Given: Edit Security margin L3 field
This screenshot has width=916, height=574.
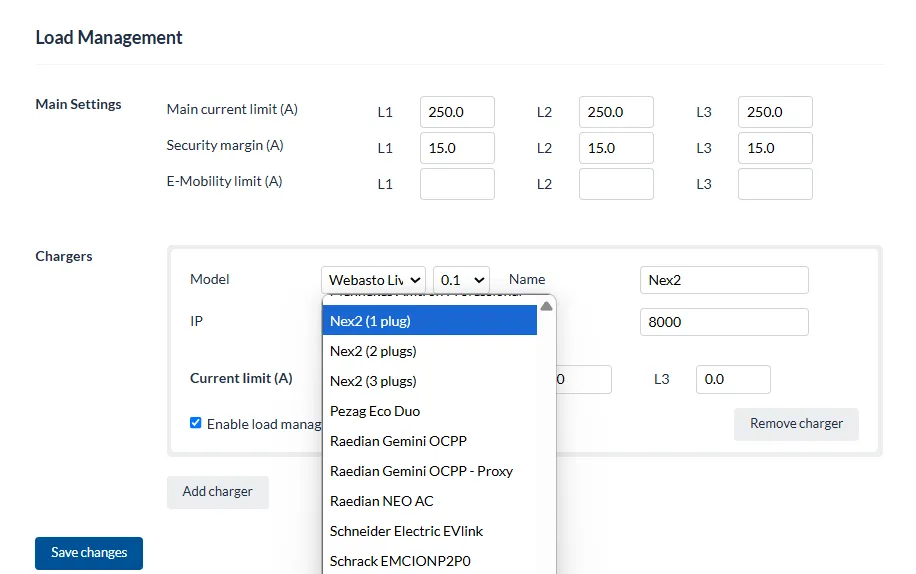Looking at the screenshot, I should point(775,148).
